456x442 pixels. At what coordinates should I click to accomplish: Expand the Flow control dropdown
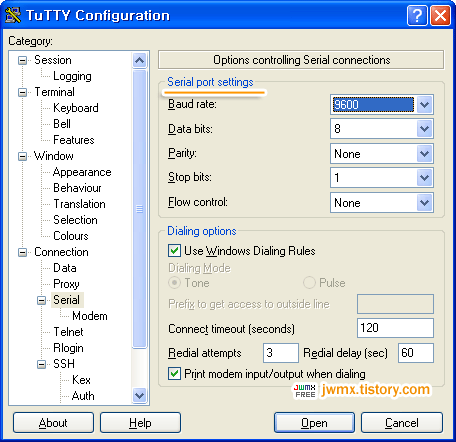pyautogui.click(x=424, y=202)
